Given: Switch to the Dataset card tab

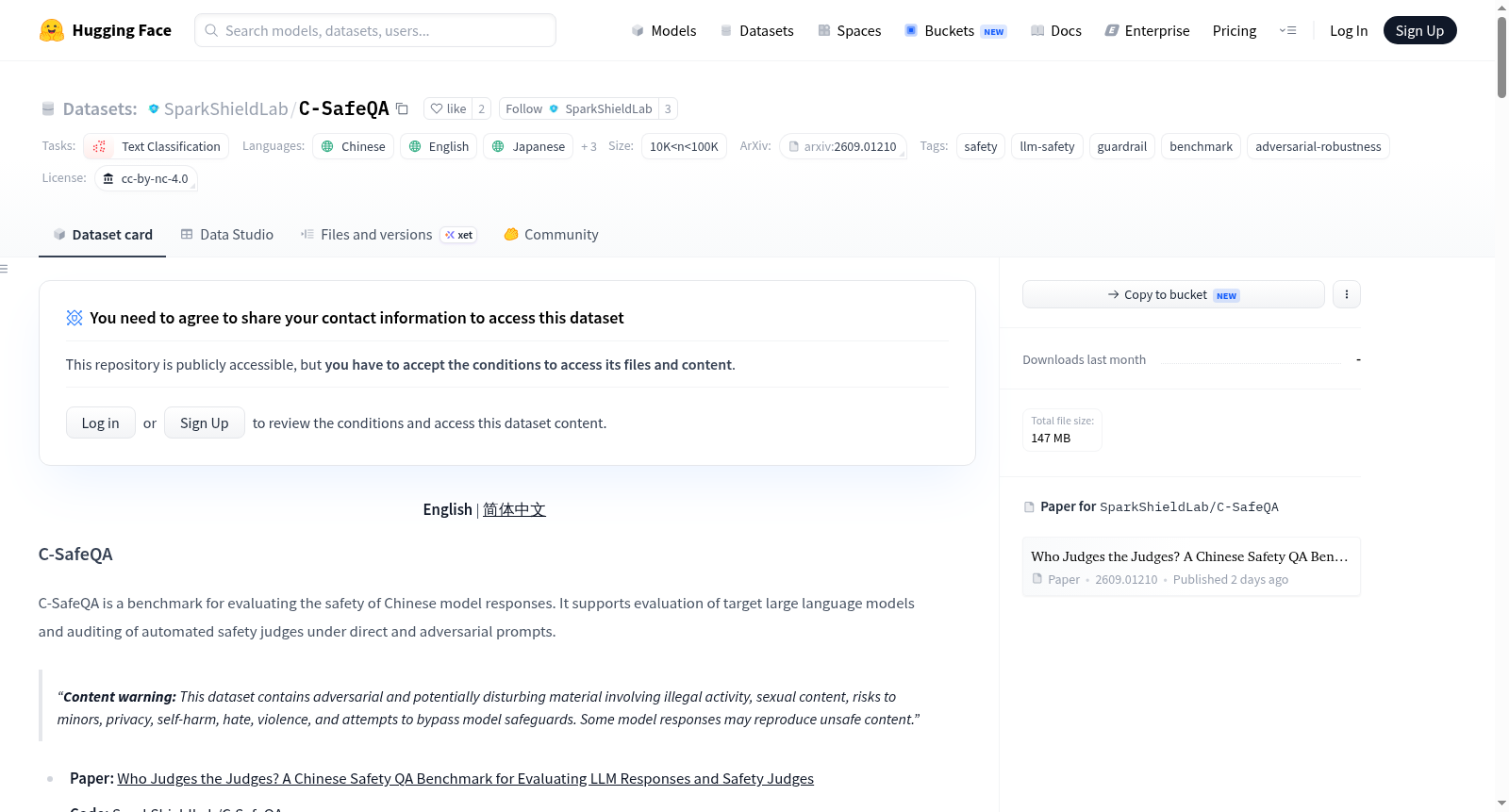Looking at the screenshot, I should click(x=102, y=235).
